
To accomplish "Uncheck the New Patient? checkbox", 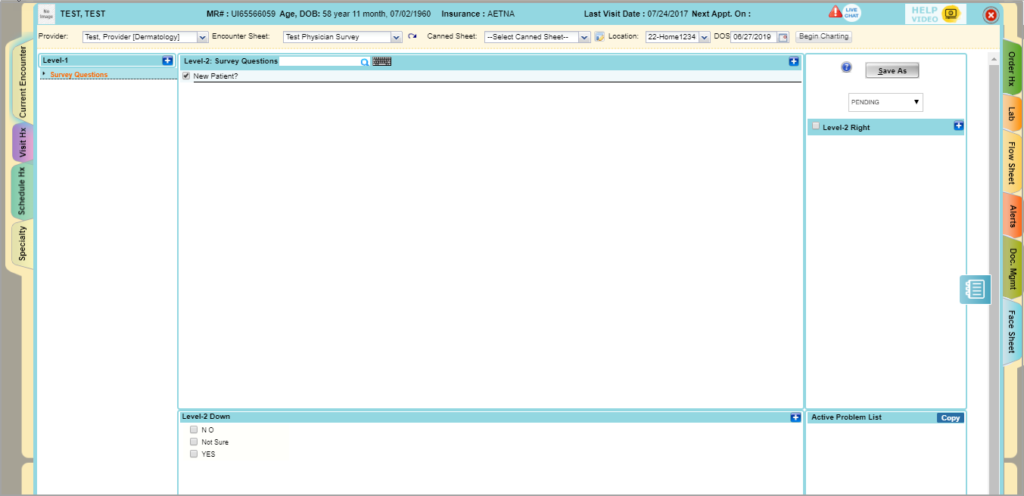I will [x=187, y=76].
